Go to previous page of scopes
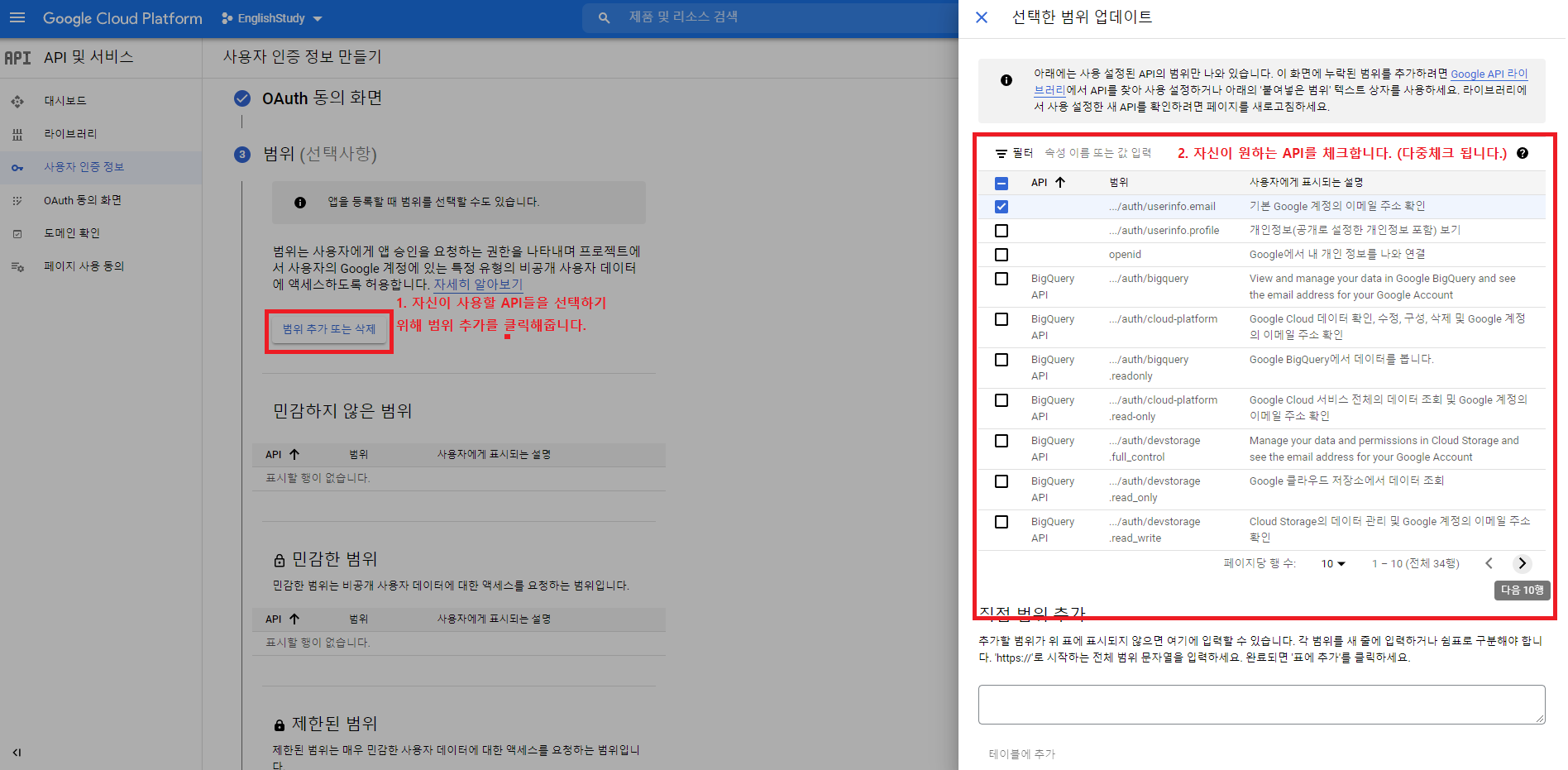The image size is (1568, 770). 1489,563
